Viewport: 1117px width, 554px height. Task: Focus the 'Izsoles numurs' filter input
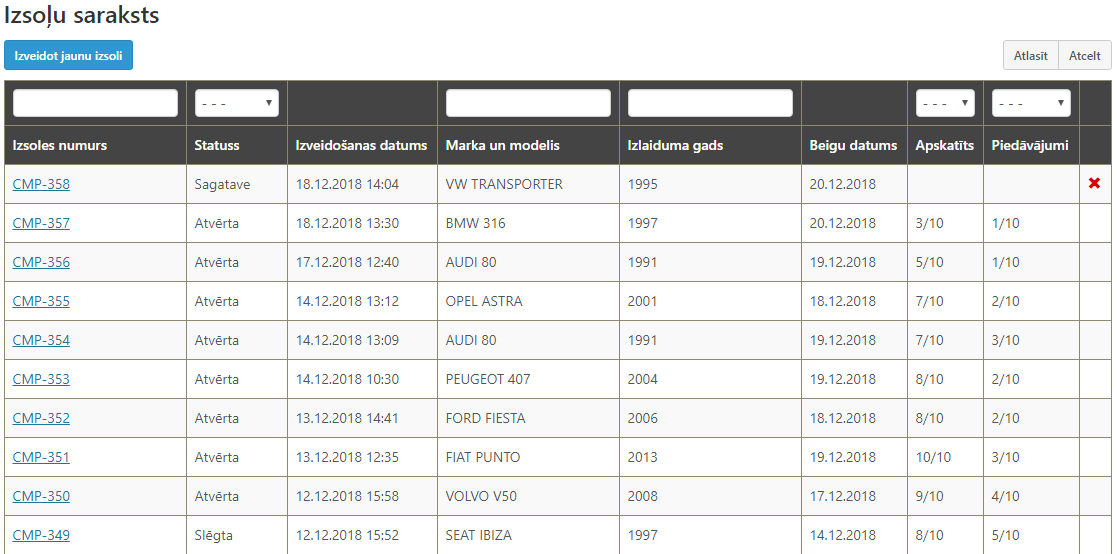click(x=95, y=103)
